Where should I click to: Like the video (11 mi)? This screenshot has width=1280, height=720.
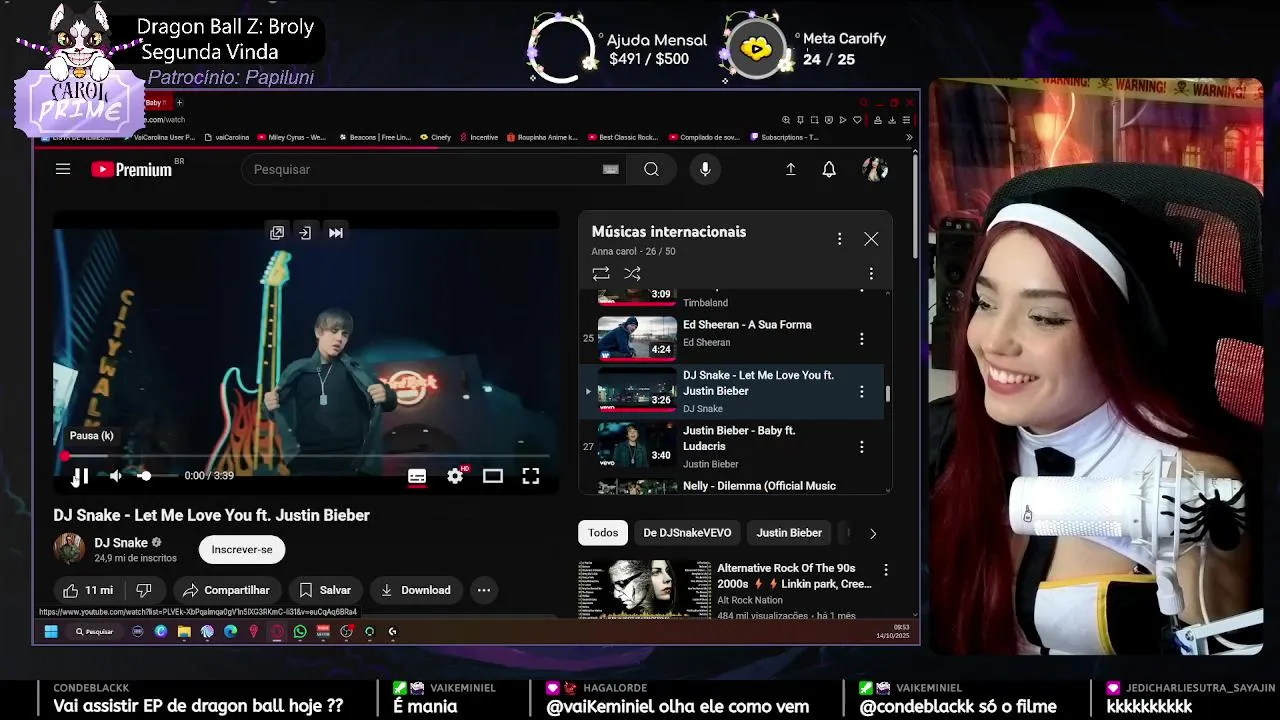pyautogui.click(x=88, y=590)
